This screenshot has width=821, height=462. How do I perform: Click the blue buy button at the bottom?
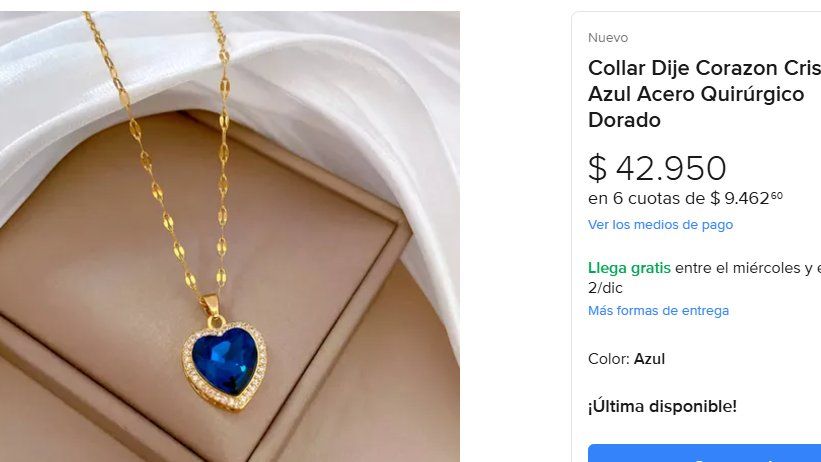coord(704,454)
